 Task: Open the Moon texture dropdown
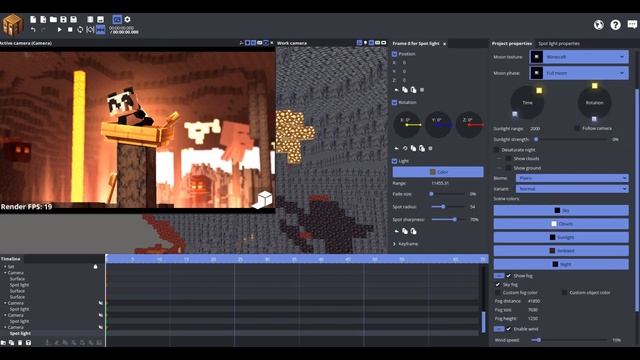pos(579,57)
